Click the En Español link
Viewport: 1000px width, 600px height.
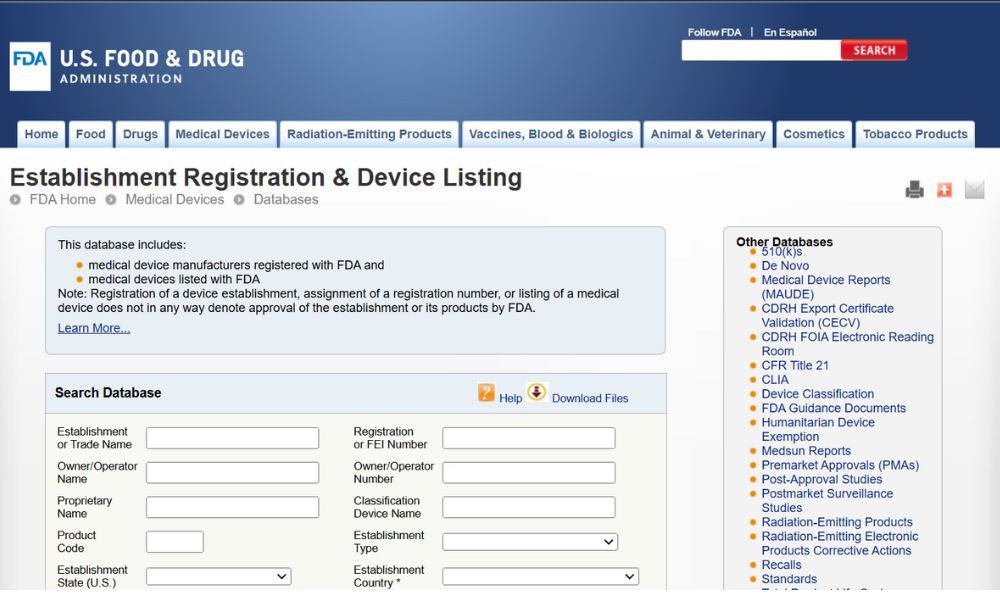pos(790,33)
